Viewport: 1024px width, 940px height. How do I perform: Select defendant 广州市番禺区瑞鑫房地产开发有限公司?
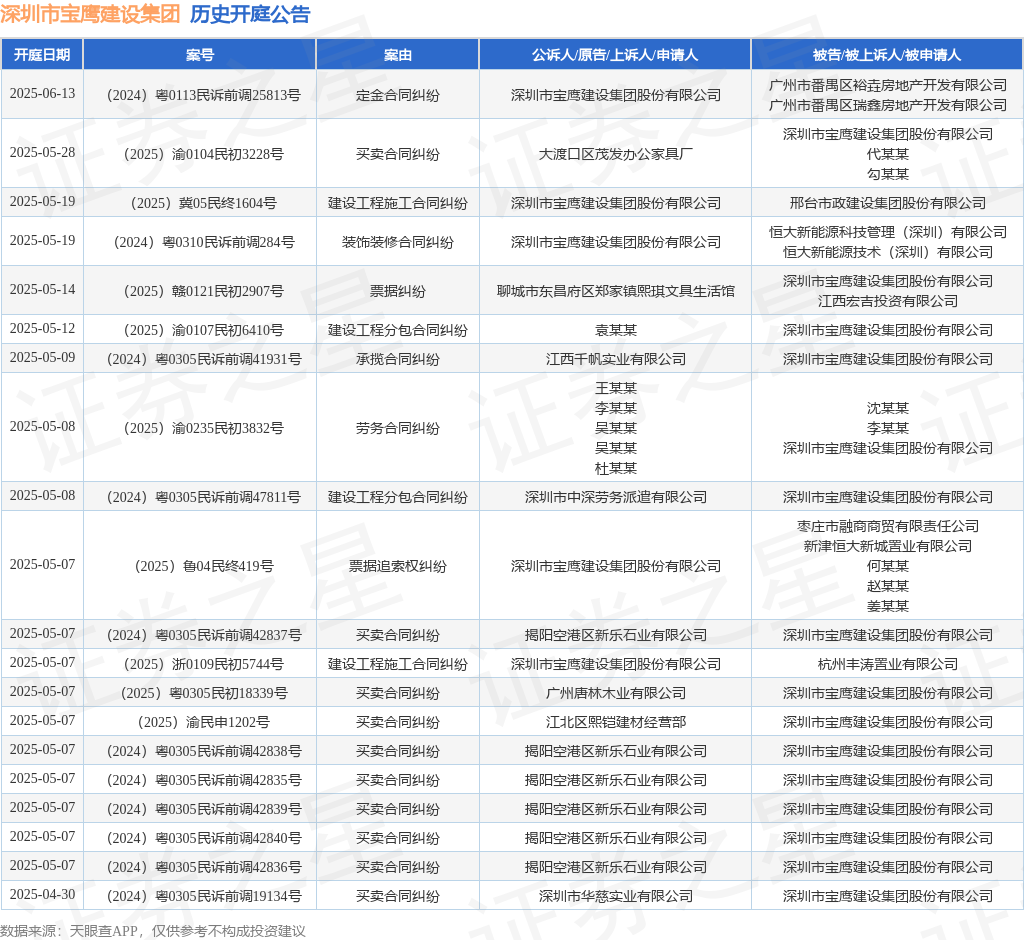pos(888,105)
